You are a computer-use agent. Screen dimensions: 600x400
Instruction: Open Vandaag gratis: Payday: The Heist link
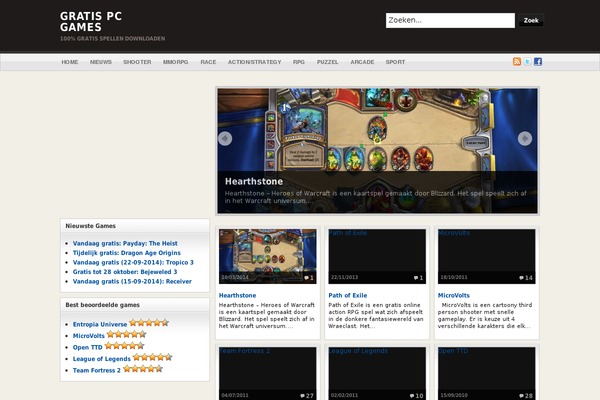[125, 243]
